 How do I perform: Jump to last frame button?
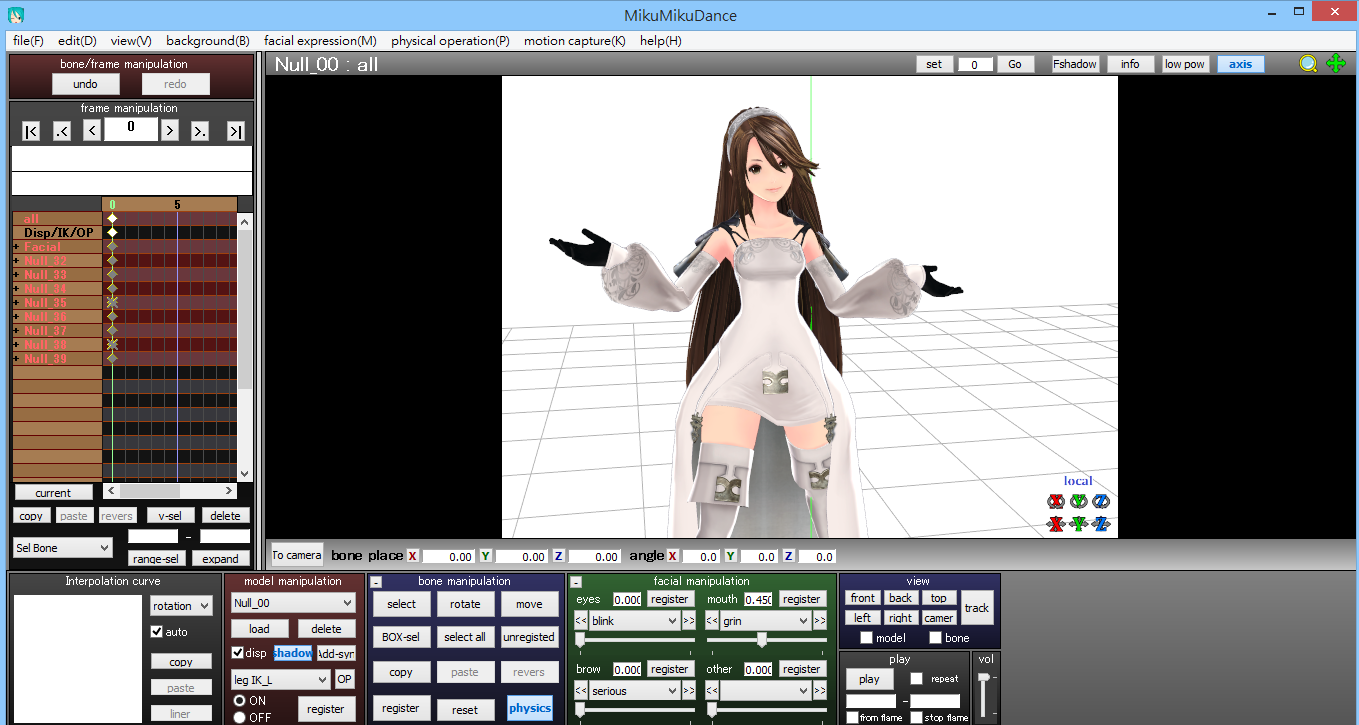[x=235, y=131]
